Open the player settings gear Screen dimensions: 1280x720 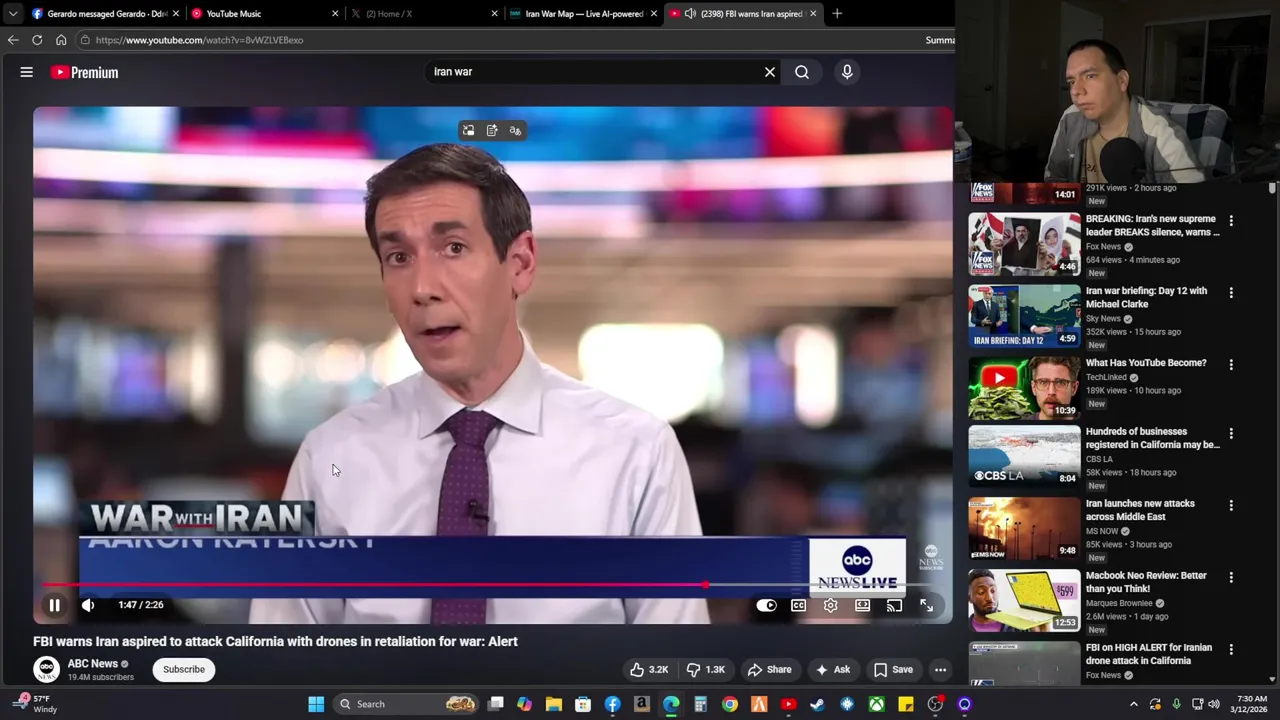click(x=830, y=605)
